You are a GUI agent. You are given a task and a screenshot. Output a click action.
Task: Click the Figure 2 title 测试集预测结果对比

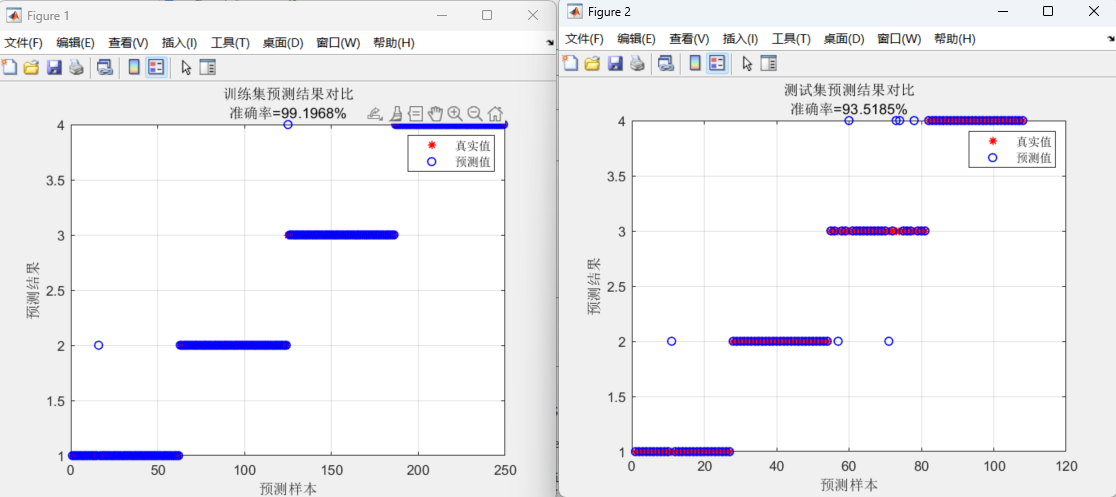pyautogui.click(x=848, y=91)
